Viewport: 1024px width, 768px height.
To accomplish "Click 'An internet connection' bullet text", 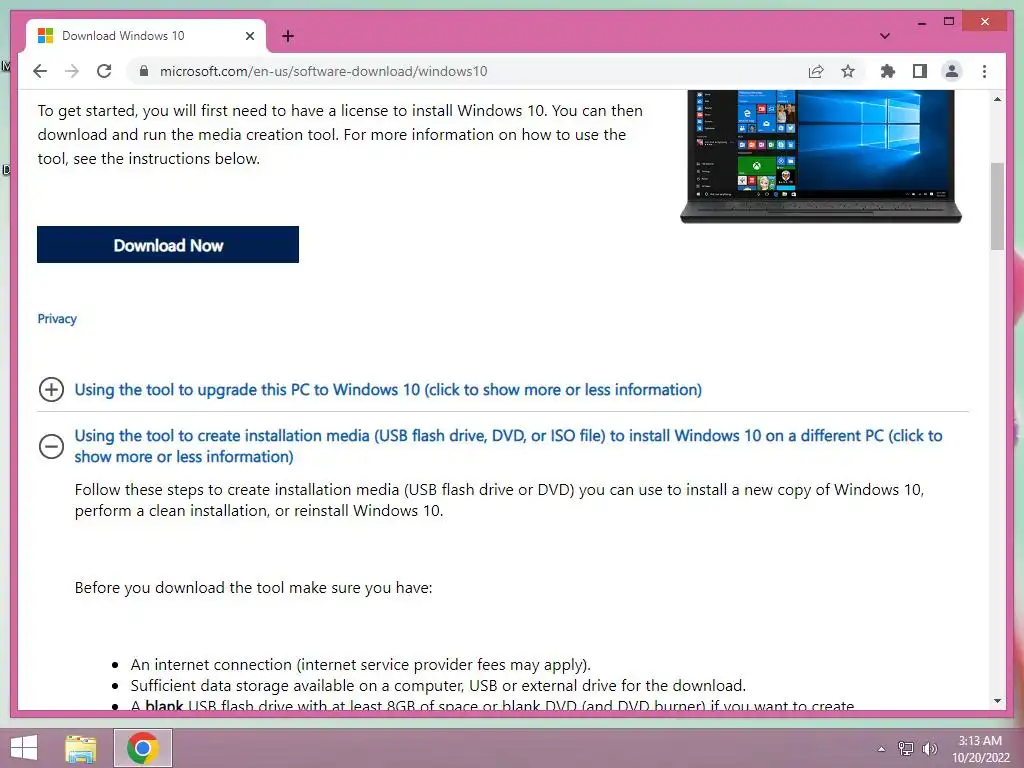I will (360, 665).
